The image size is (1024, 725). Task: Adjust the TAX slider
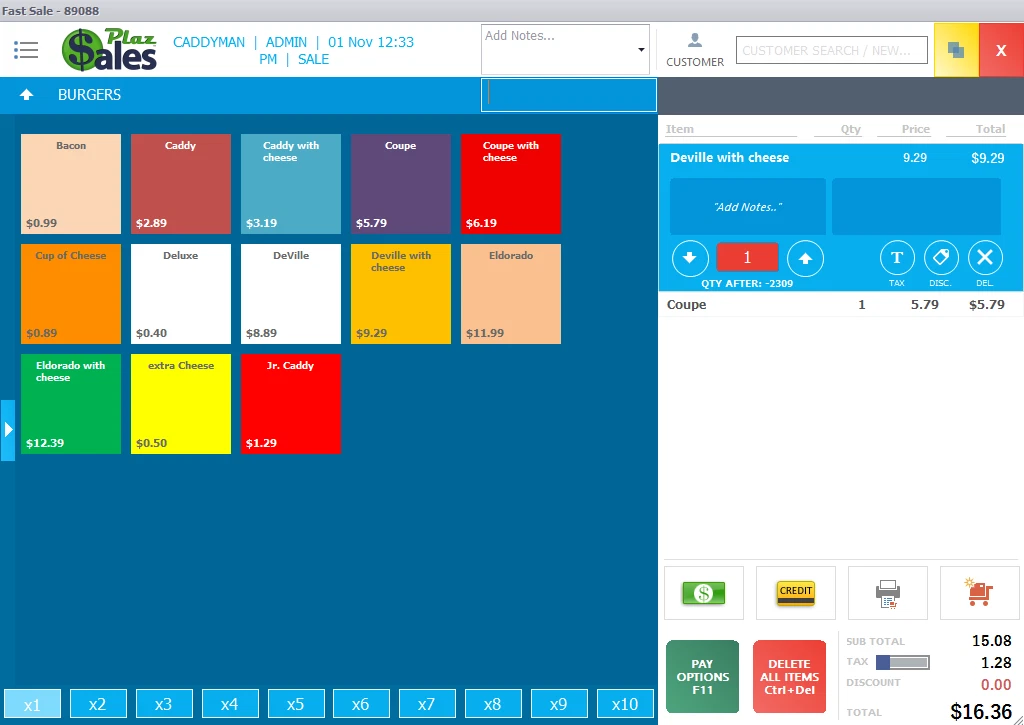(x=903, y=662)
